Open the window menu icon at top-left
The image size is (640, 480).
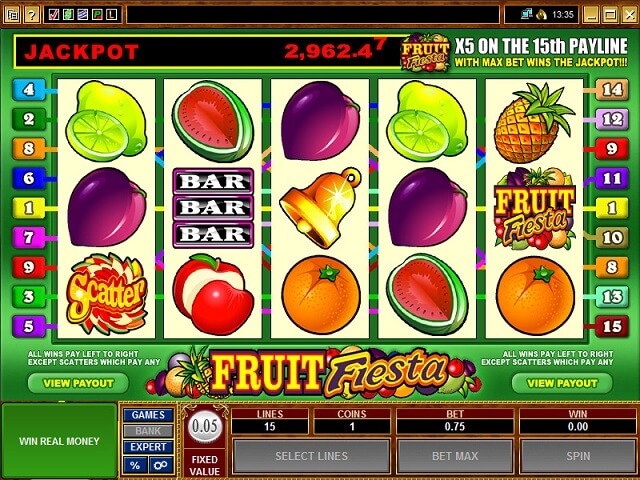pos(12,15)
